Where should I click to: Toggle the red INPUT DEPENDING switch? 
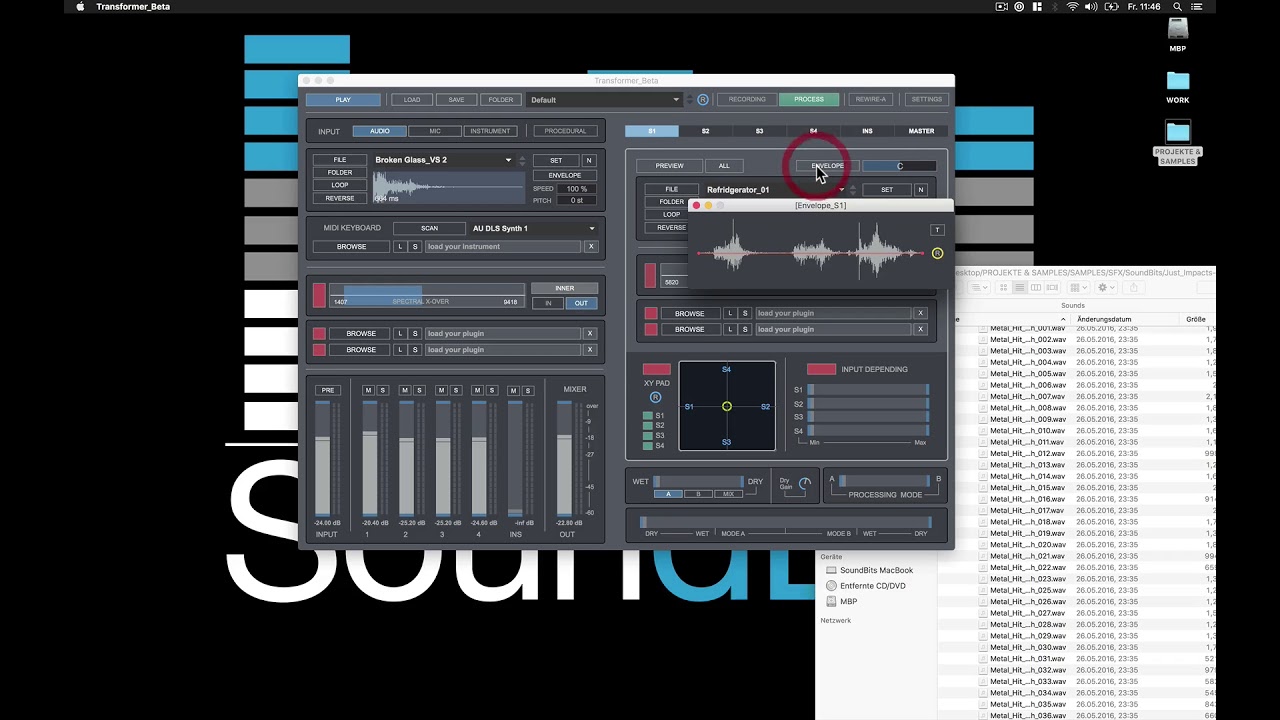821,369
